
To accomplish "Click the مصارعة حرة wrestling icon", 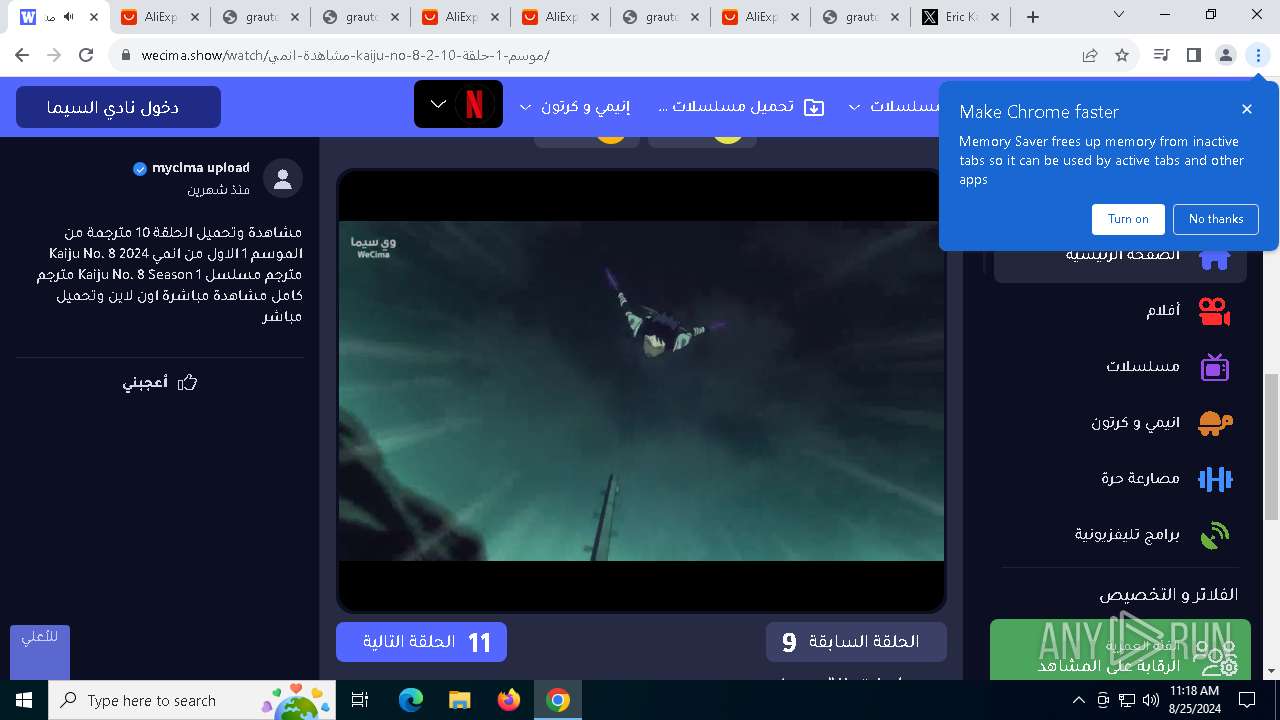I will tap(1215, 479).
